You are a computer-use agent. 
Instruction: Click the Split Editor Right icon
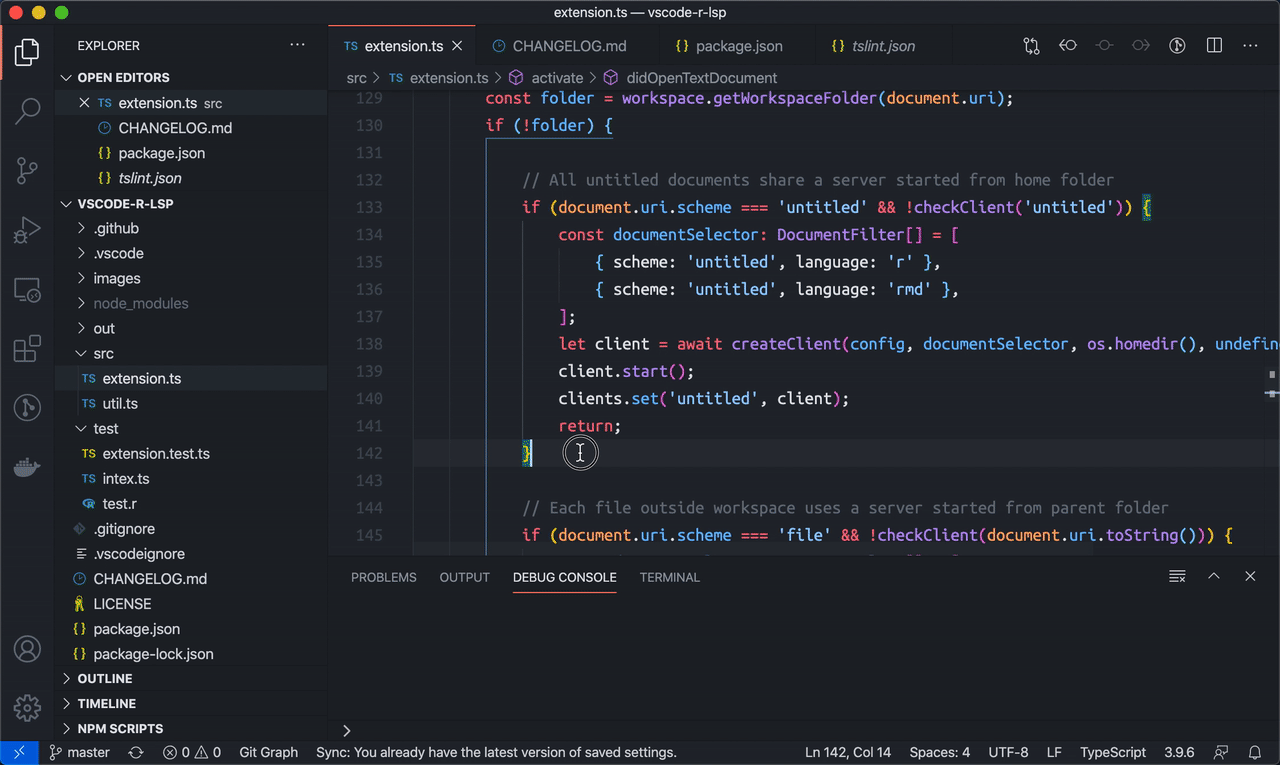tap(1214, 46)
